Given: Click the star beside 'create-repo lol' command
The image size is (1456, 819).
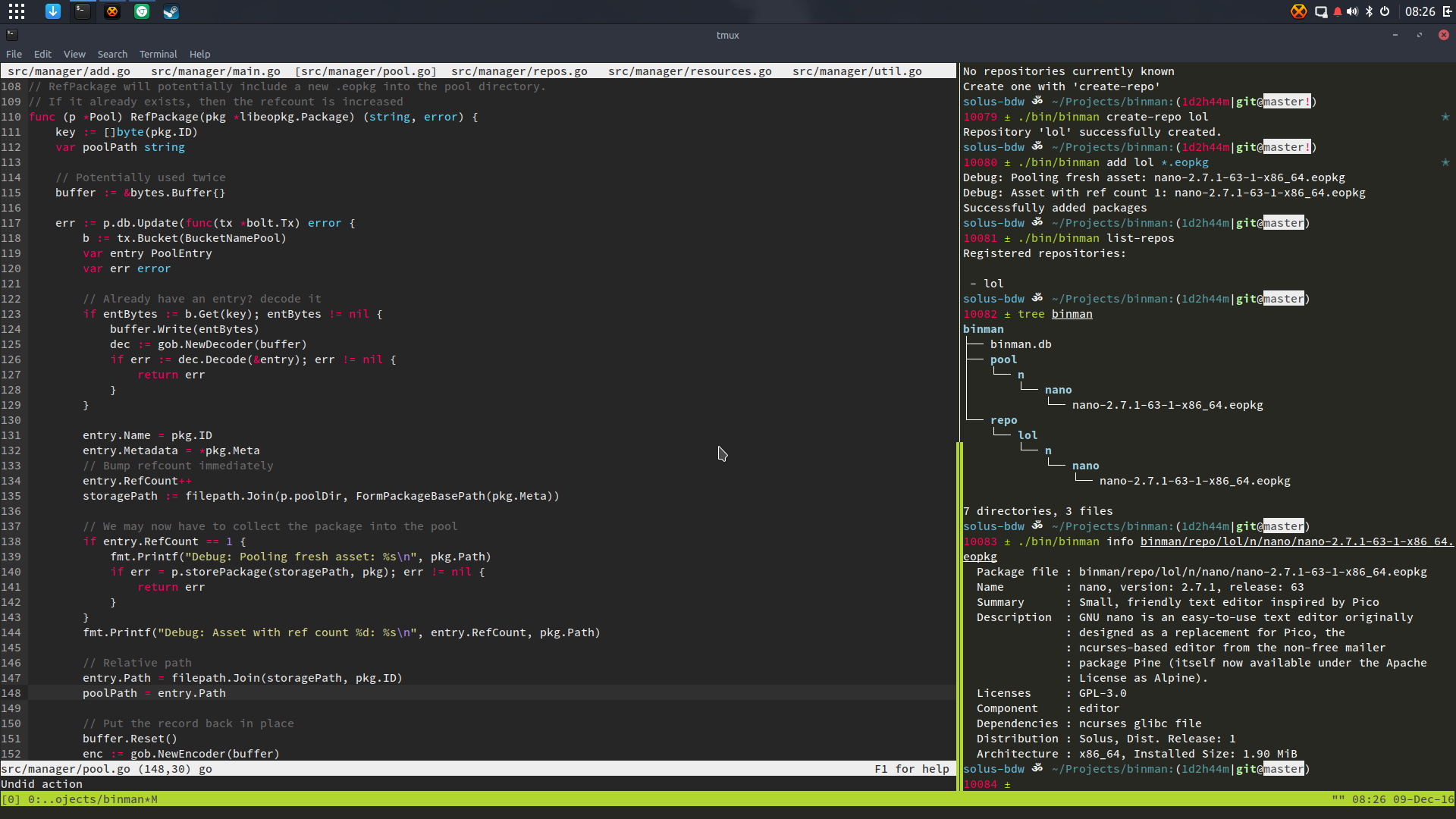Looking at the screenshot, I should pos(1445,117).
